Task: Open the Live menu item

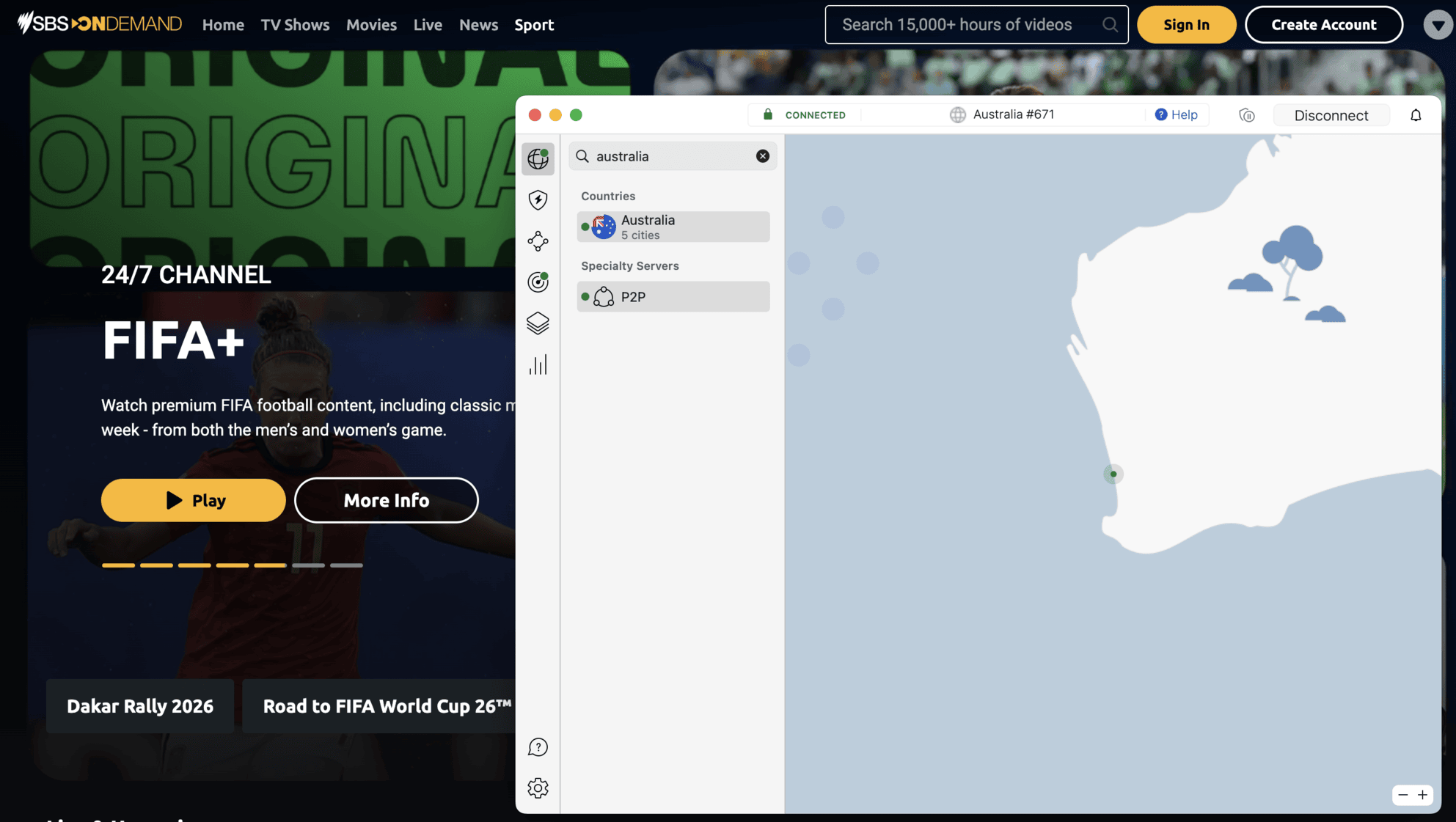Action: pos(428,25)
